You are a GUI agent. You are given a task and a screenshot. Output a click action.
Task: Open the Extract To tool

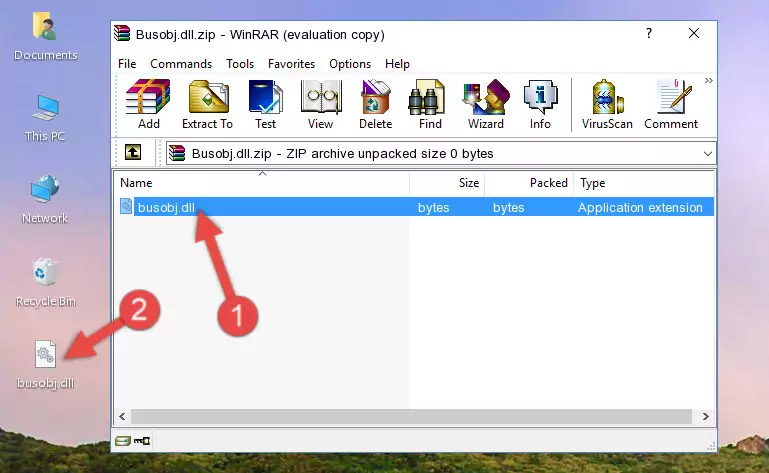point(207,104)
